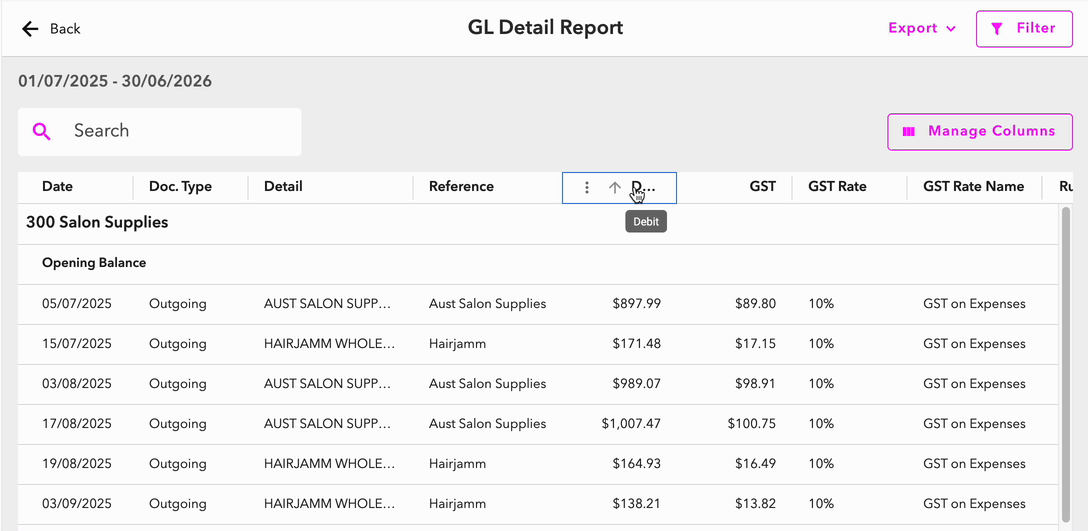Open the Export dropdown

coord(922,28)
